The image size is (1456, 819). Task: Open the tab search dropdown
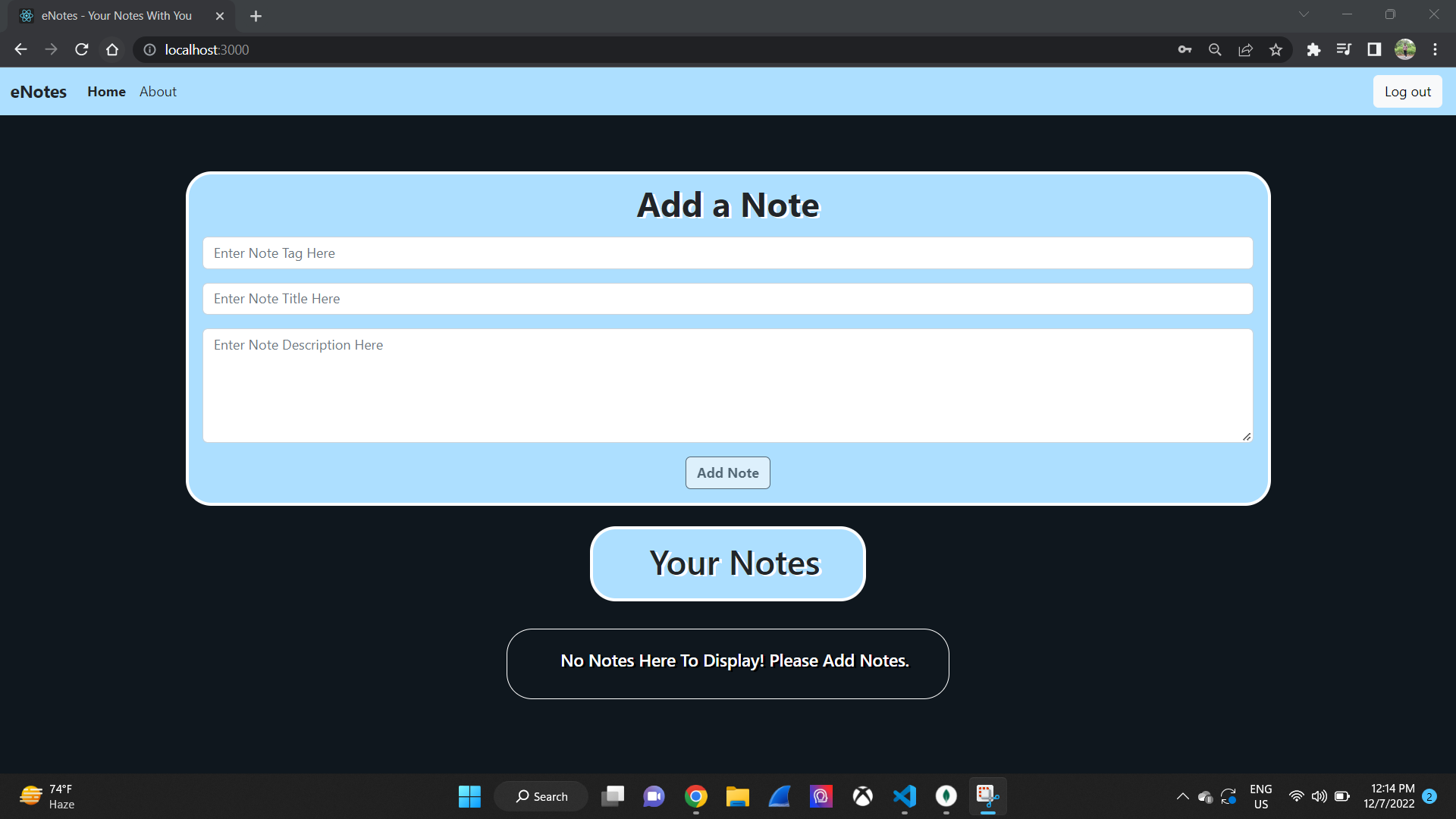click(x=1304, y=14)
